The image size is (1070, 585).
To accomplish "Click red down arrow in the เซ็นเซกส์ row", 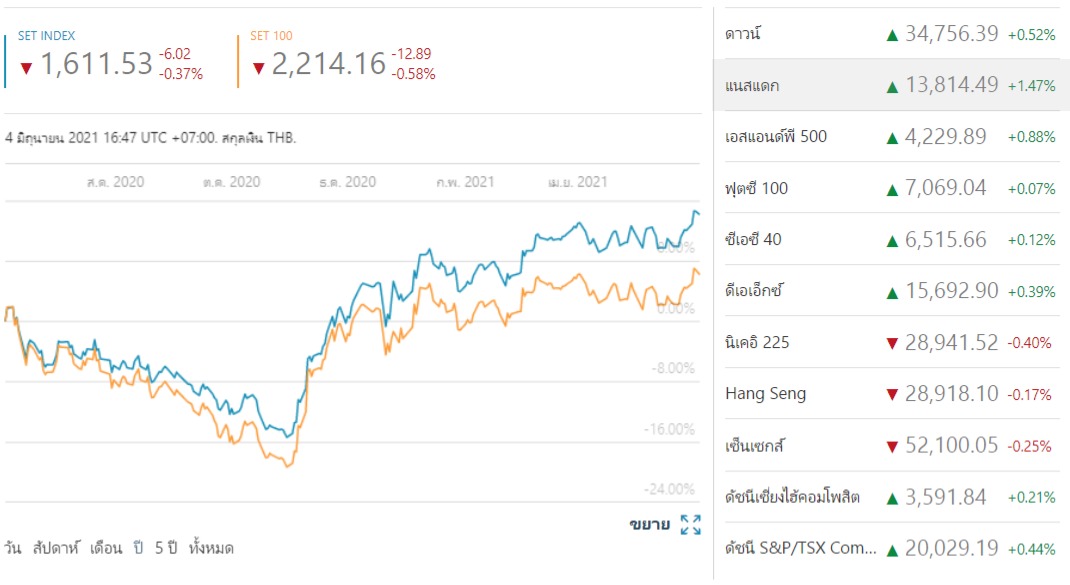I will coord(892,446).
